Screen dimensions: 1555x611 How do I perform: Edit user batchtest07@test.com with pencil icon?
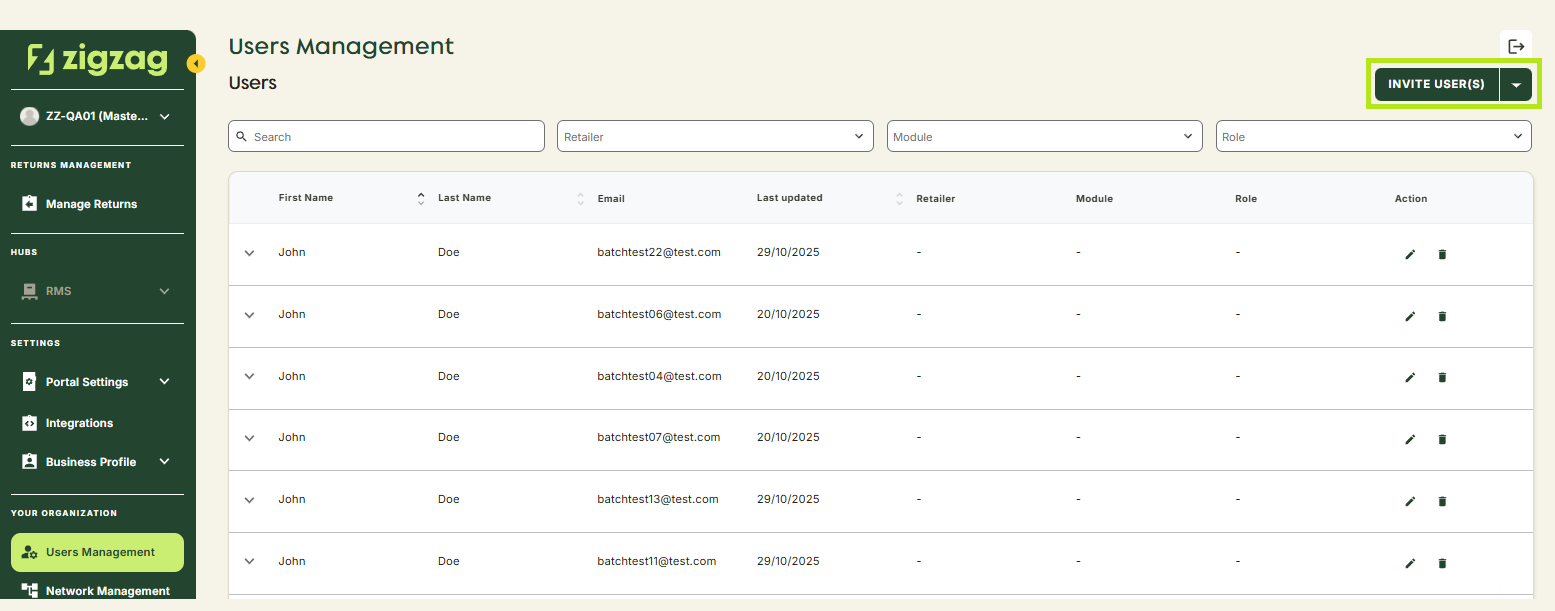point(1410,439)
